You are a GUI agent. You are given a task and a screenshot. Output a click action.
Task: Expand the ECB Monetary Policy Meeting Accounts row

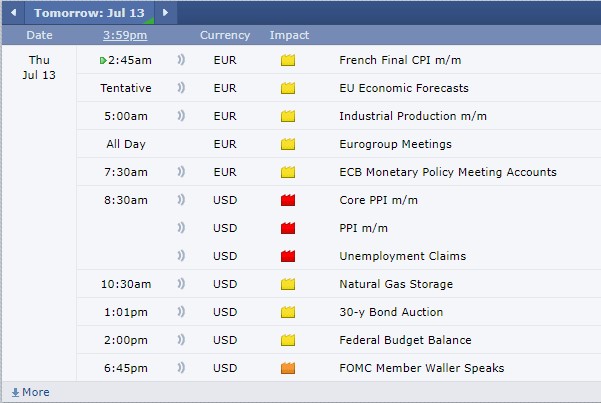(448, 172)
